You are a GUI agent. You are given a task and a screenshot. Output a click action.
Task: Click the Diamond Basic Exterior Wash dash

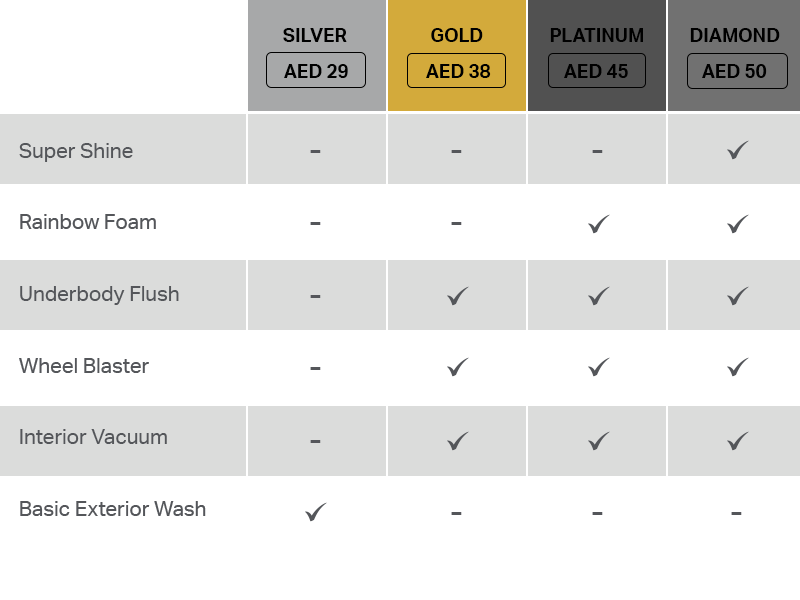736,513
